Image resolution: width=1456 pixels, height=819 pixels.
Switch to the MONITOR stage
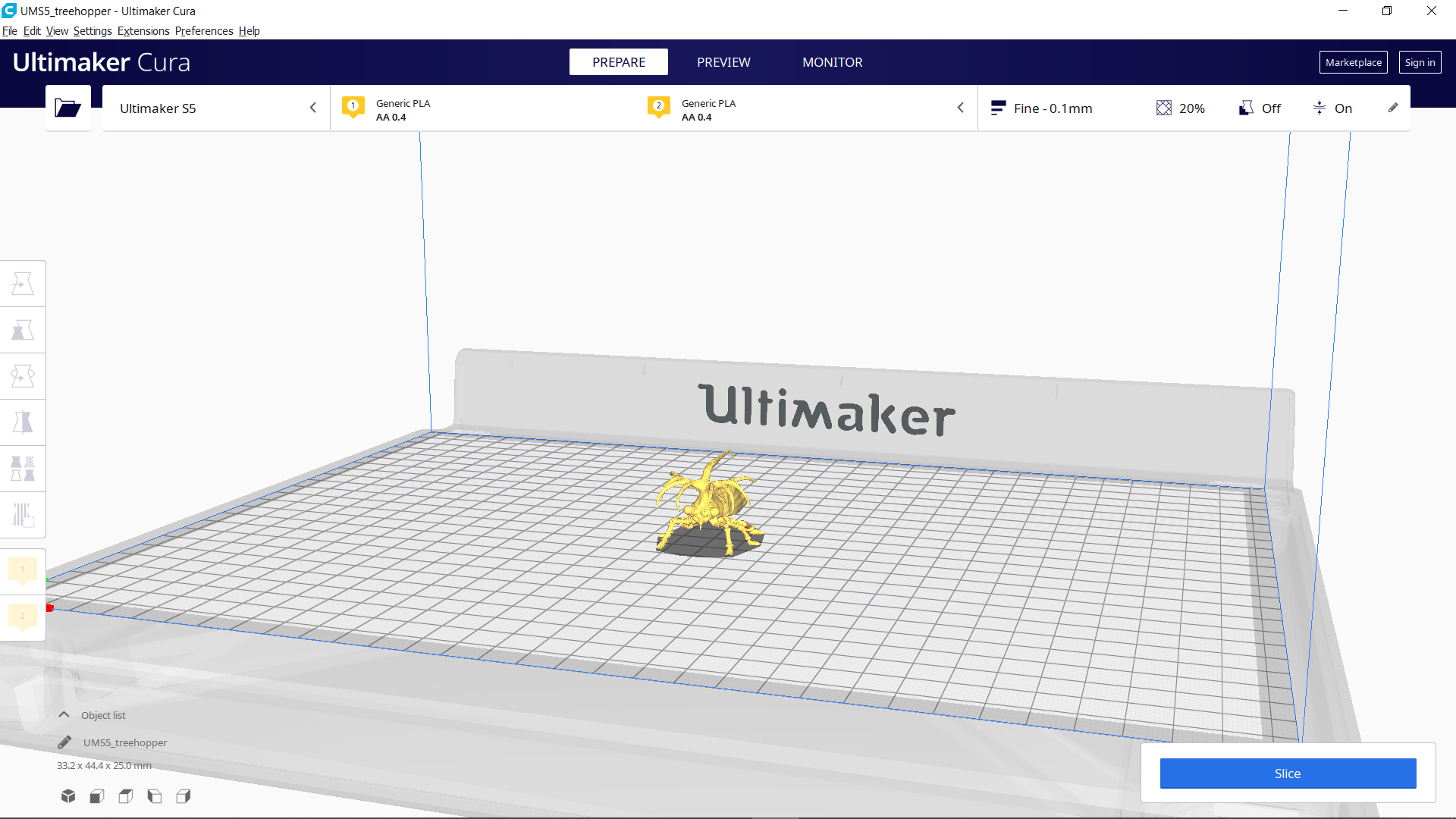[833, 62]
